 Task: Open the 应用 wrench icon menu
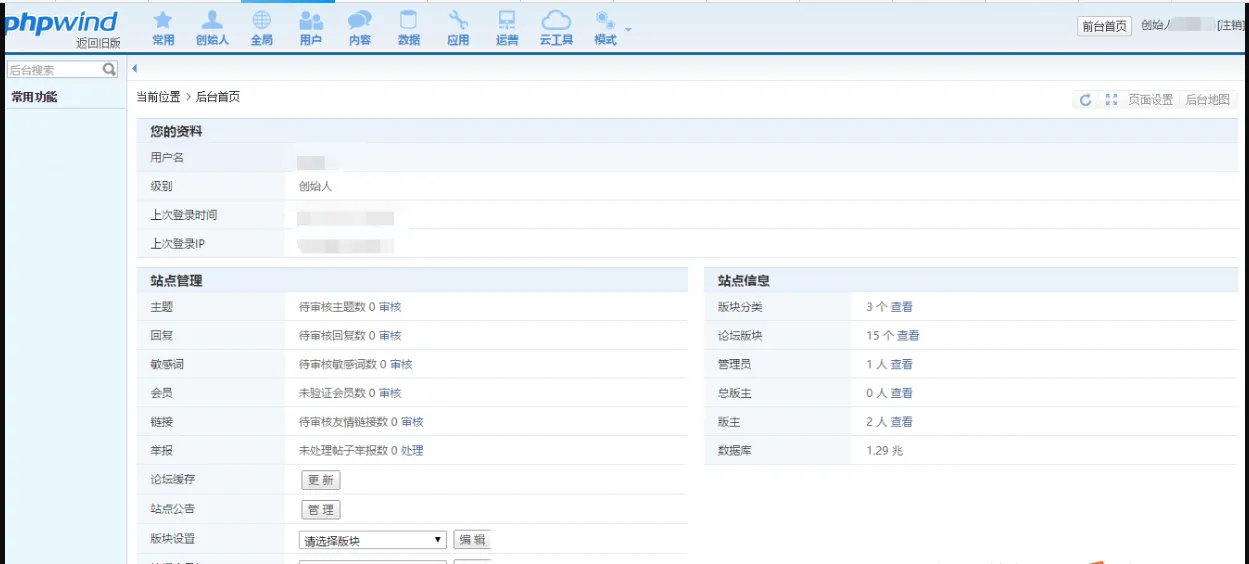pos(458,28)
